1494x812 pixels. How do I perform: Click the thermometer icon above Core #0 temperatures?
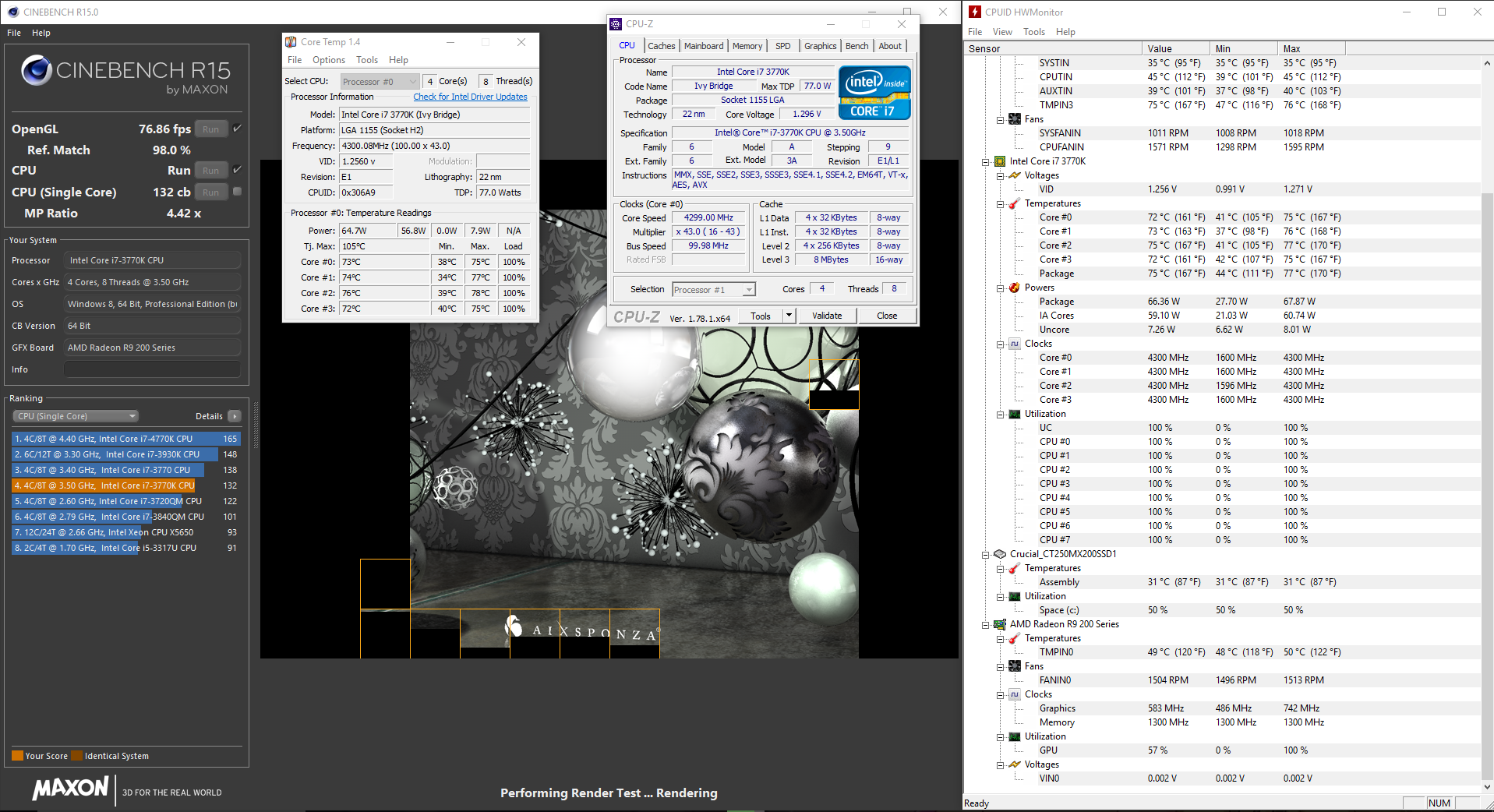(1015, 203)
